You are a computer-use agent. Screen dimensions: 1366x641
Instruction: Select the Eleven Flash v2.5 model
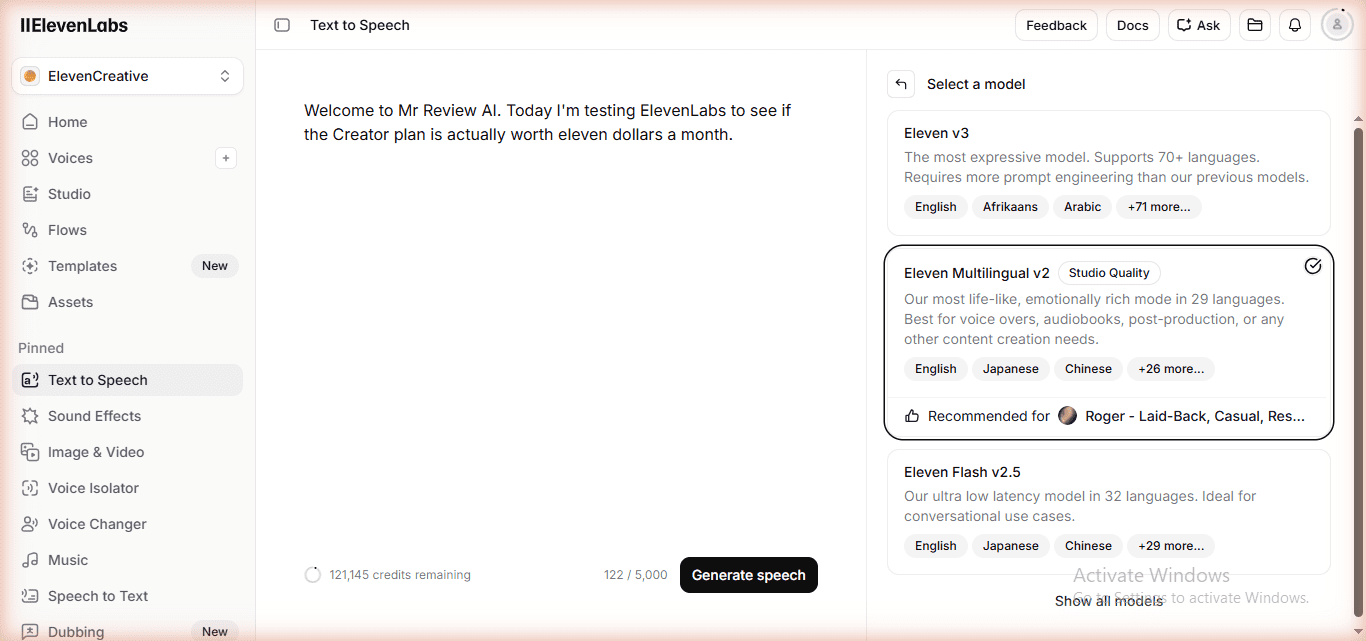click(1109, 512)
